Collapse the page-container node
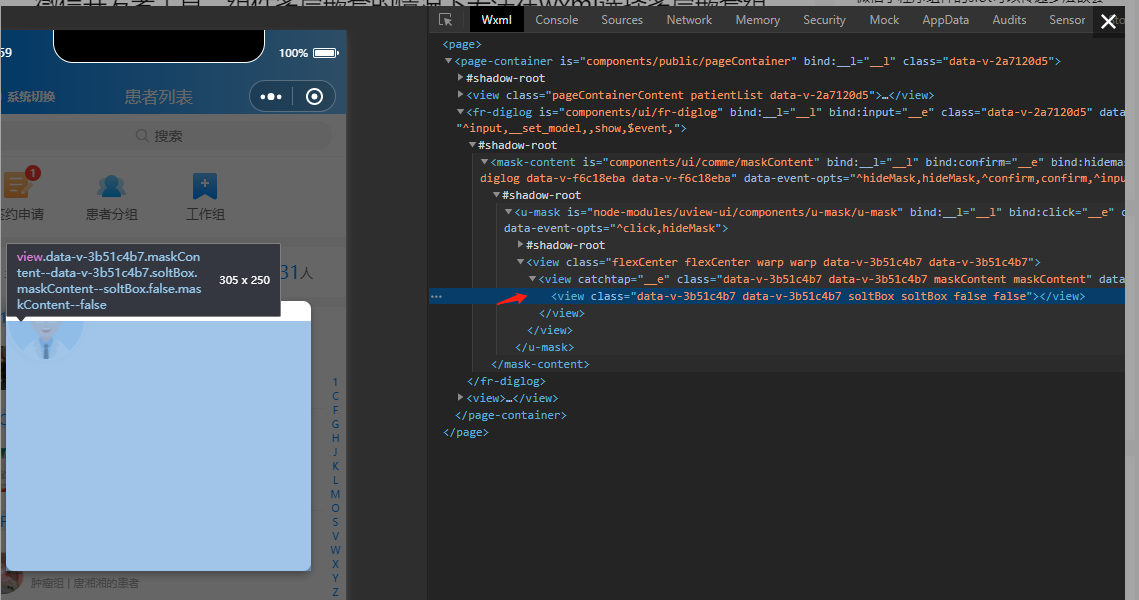Viewport: 1139px width, 600px height. [448, 61]
